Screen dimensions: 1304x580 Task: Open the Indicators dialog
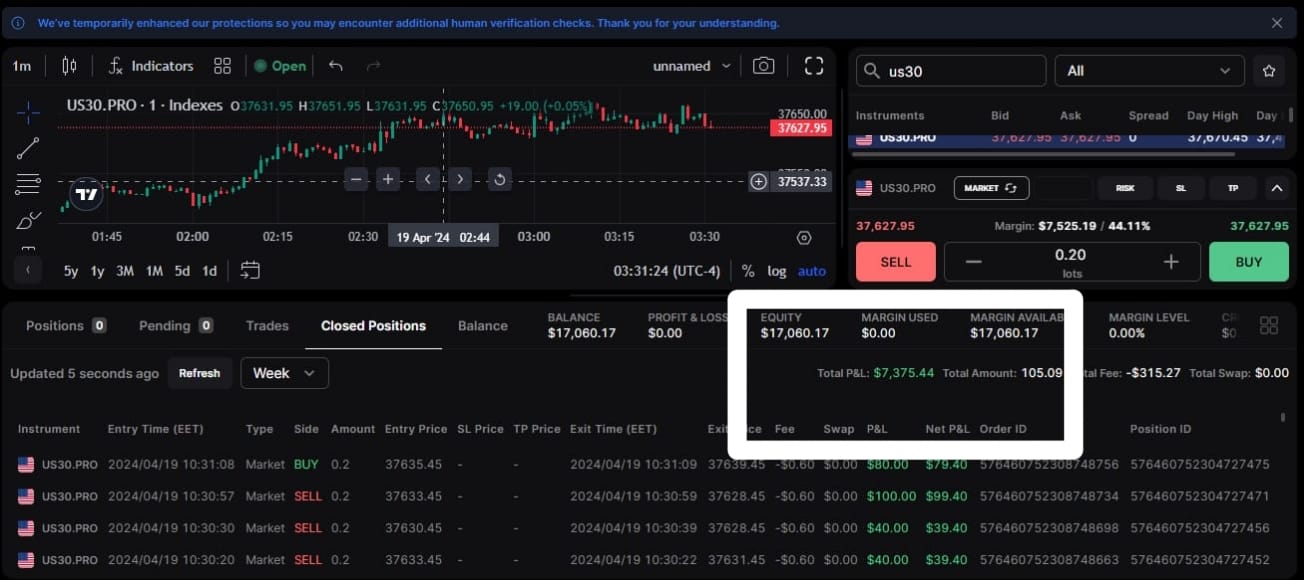pyautogui.click(x=151, y=66)
